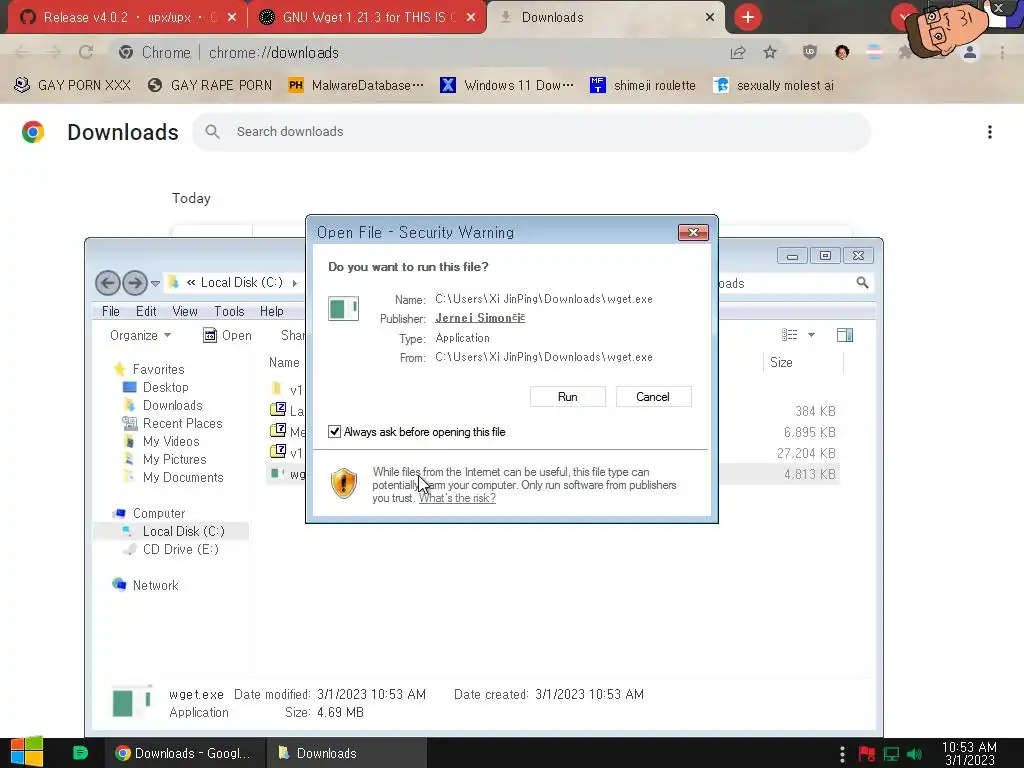This screenshot has width=1024, height=768.
Task: Click the Open toolbar button in Explorer
Action: coord(227,336)
